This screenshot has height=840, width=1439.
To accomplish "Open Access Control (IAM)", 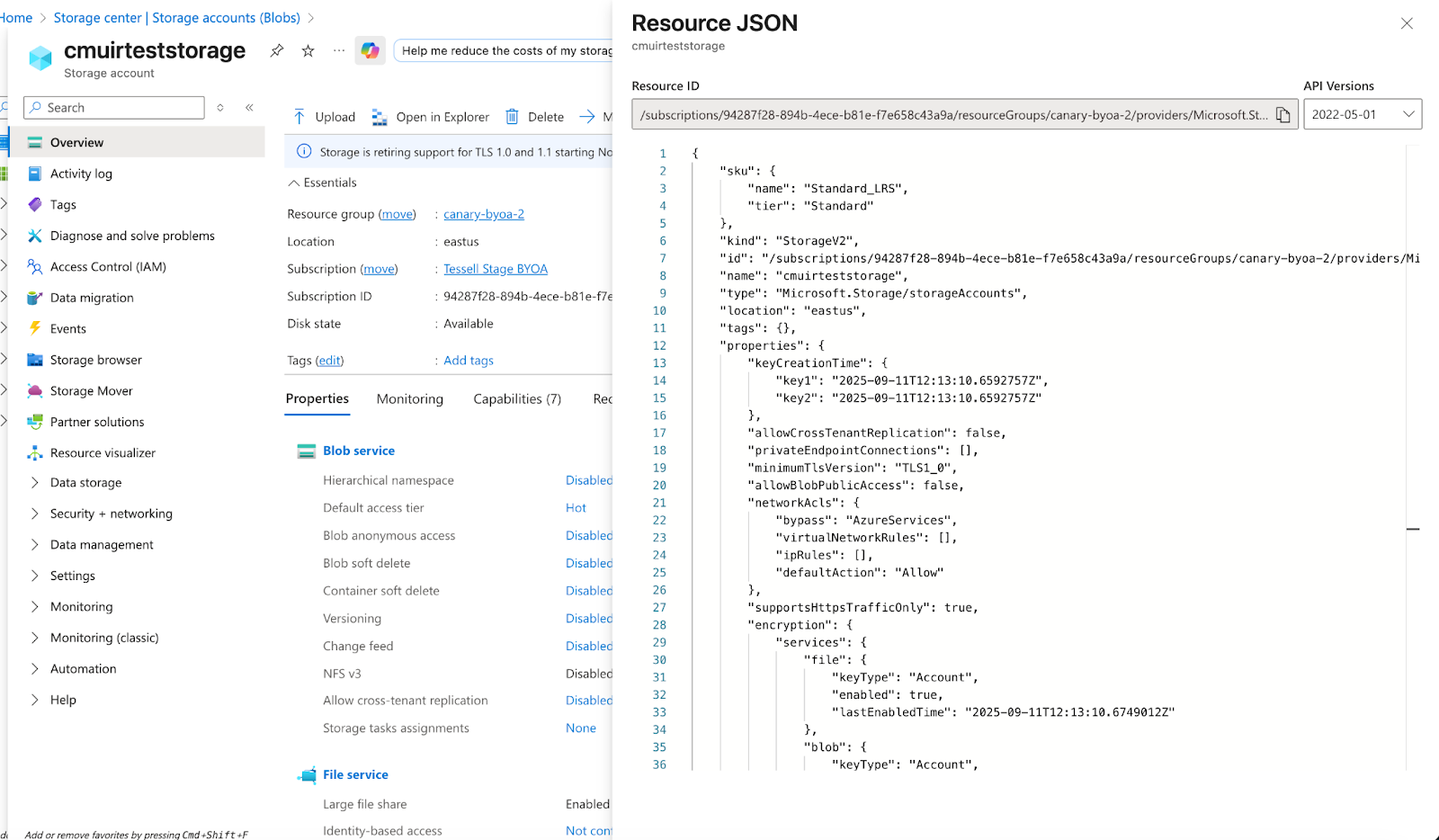I will (x=108, y=267).
